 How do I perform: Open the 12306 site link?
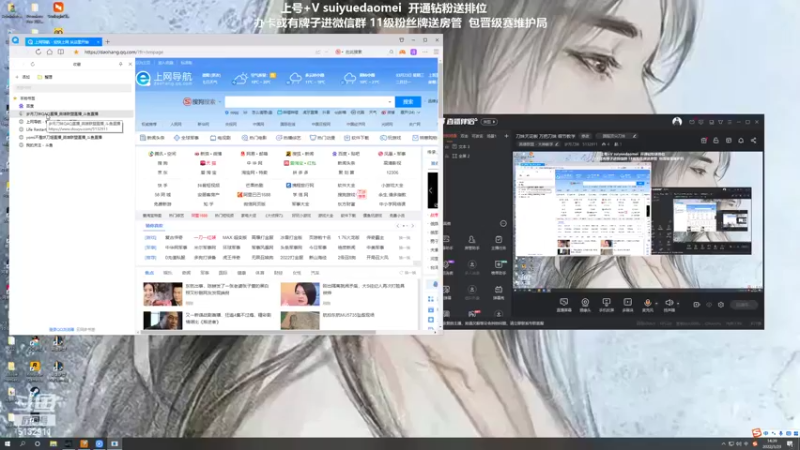tap(392, 172)
